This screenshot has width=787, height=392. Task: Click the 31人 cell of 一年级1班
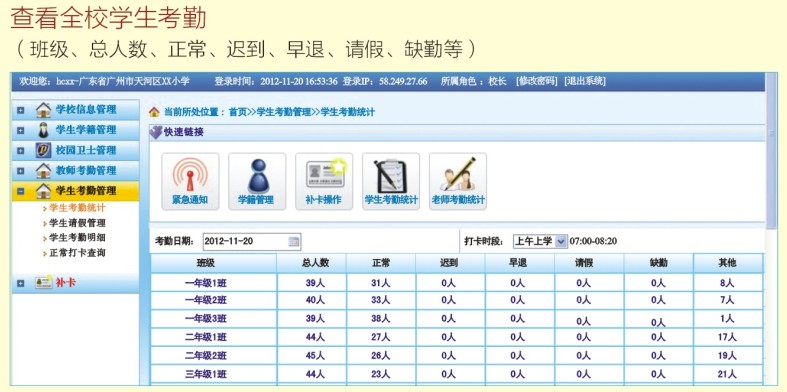(380, 283)
